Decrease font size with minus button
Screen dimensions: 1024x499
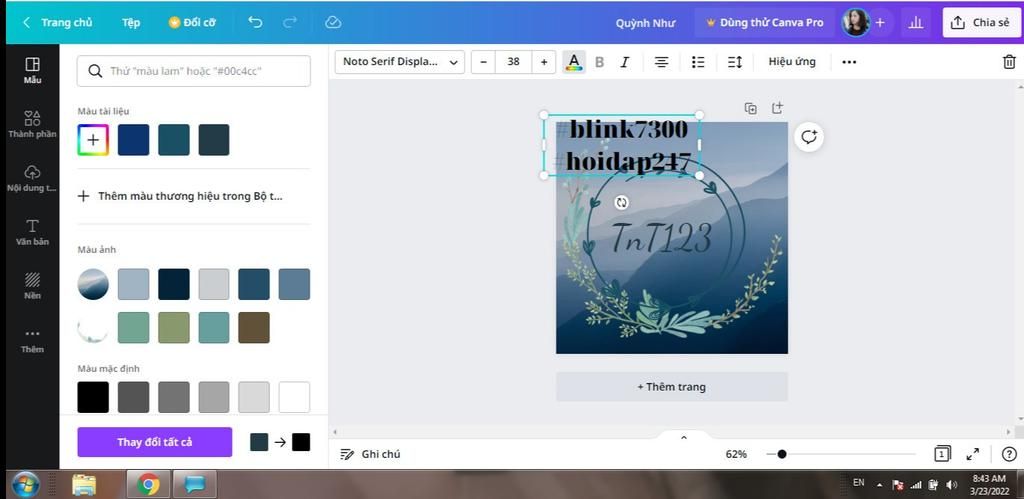(483, 61)
